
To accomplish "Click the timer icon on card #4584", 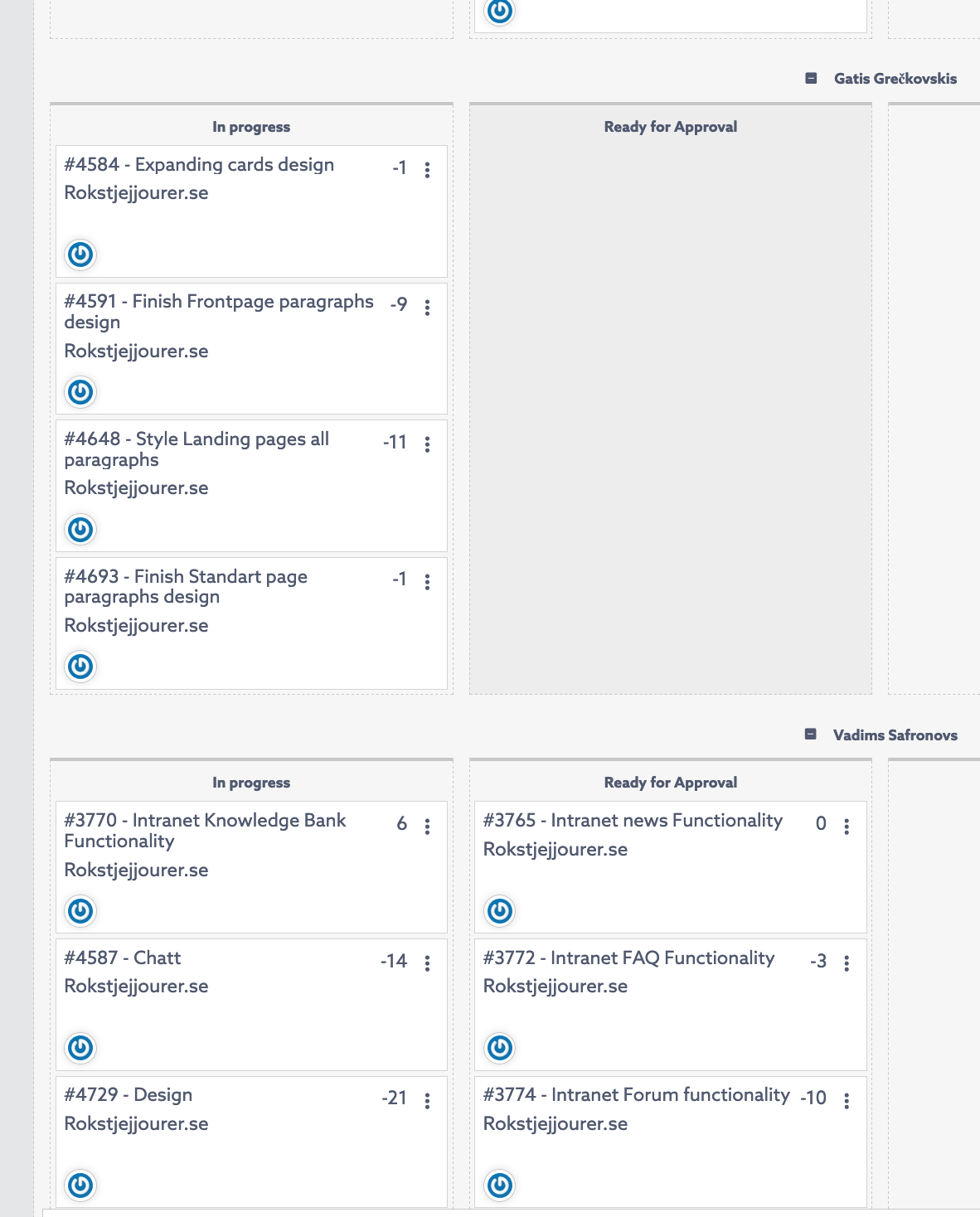I will coord(80,255).
